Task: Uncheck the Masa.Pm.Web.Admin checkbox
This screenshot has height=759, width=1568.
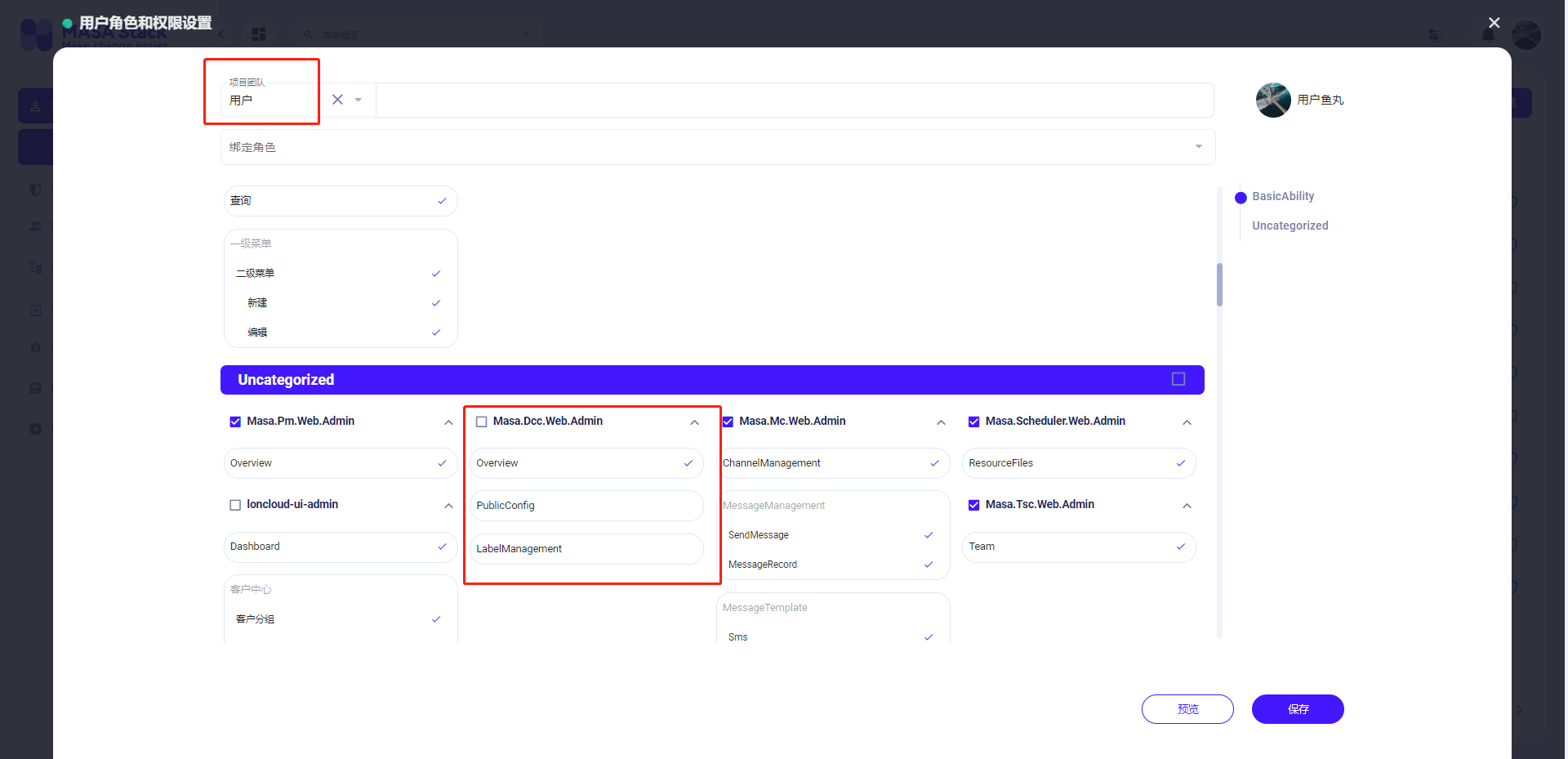Action: 235,422
